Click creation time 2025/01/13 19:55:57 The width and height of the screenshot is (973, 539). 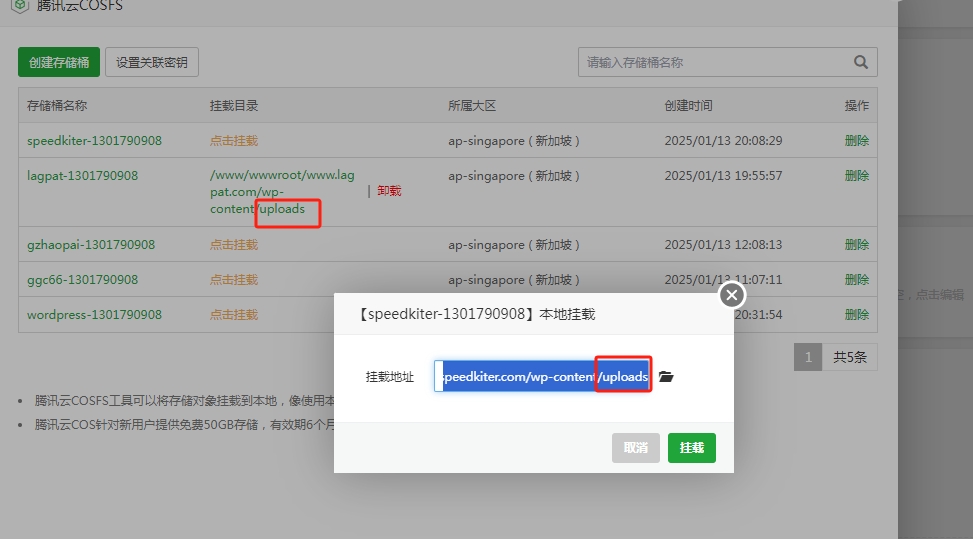(724, 176)
